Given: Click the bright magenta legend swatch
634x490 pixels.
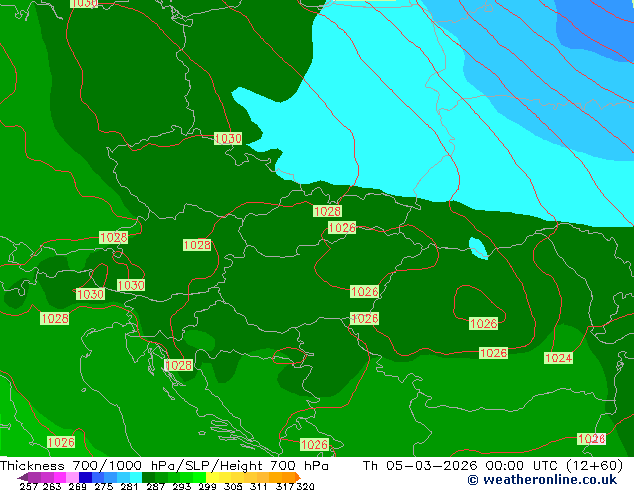Looking at the screenshot, I should point(60,477).
